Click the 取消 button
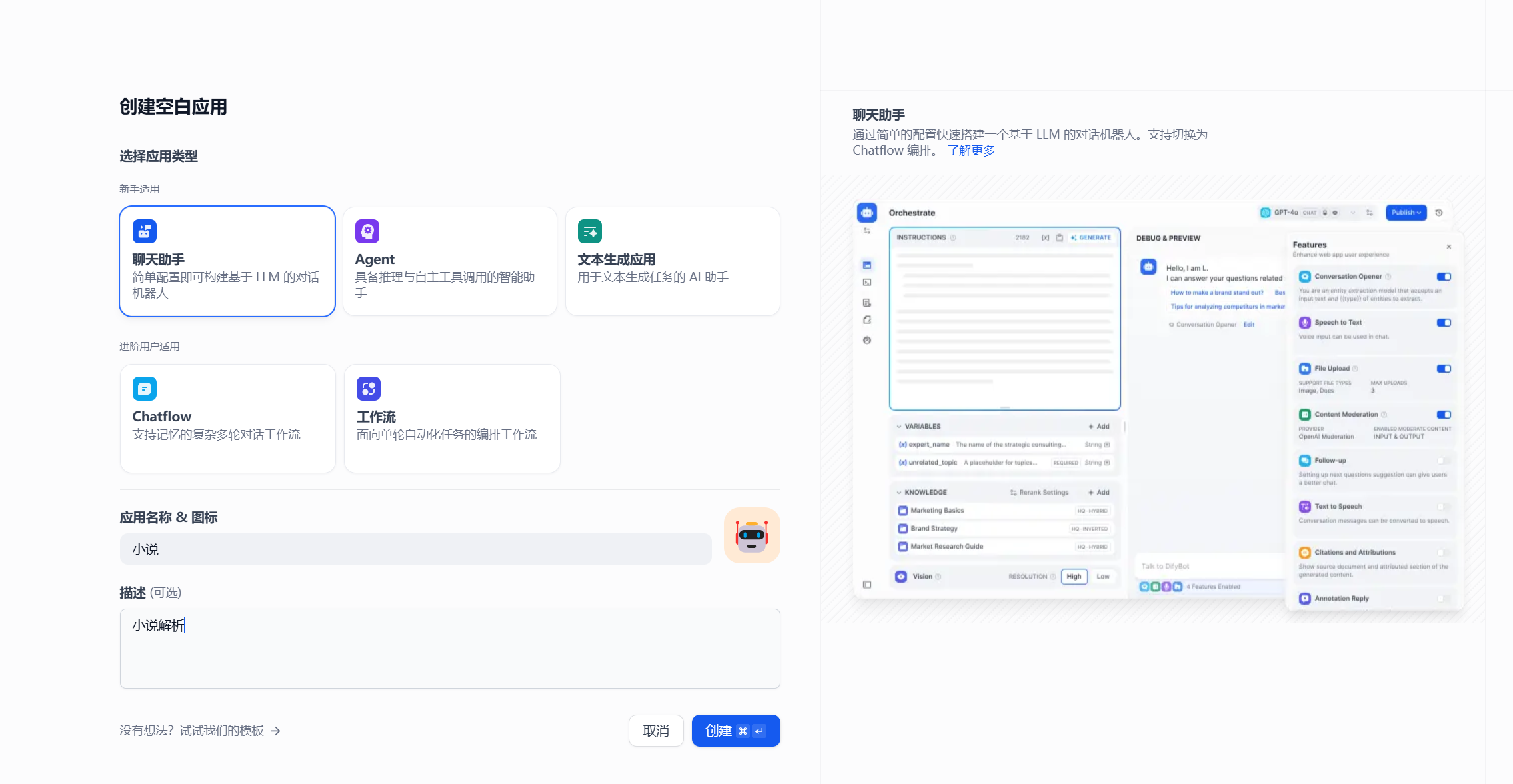 [x=656, y=731]
